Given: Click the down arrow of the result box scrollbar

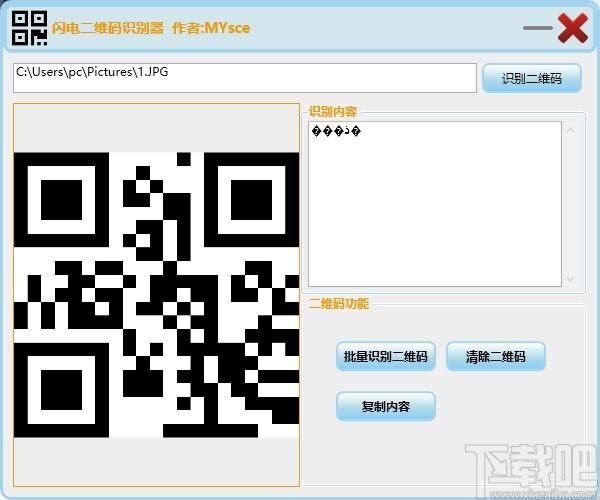Looking at the screenshot, I should pyautogui.click(x=571, y=278).
